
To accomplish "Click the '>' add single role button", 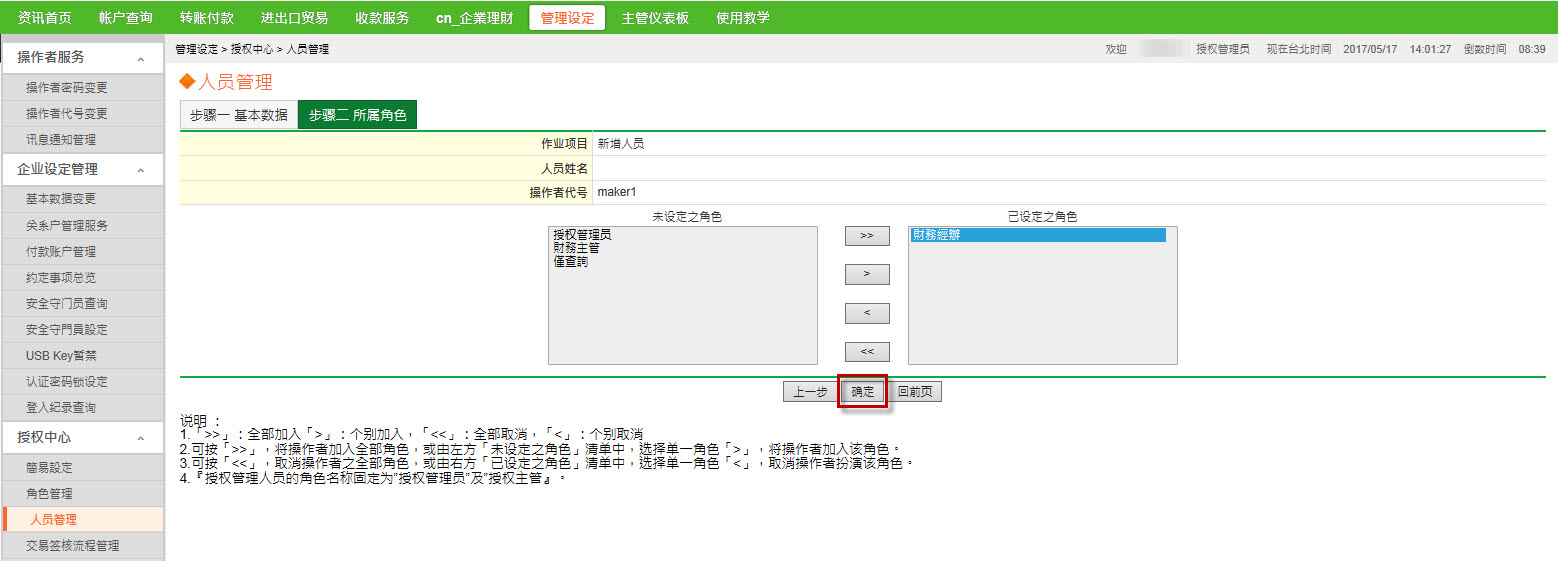I will (x=867, y=274).
